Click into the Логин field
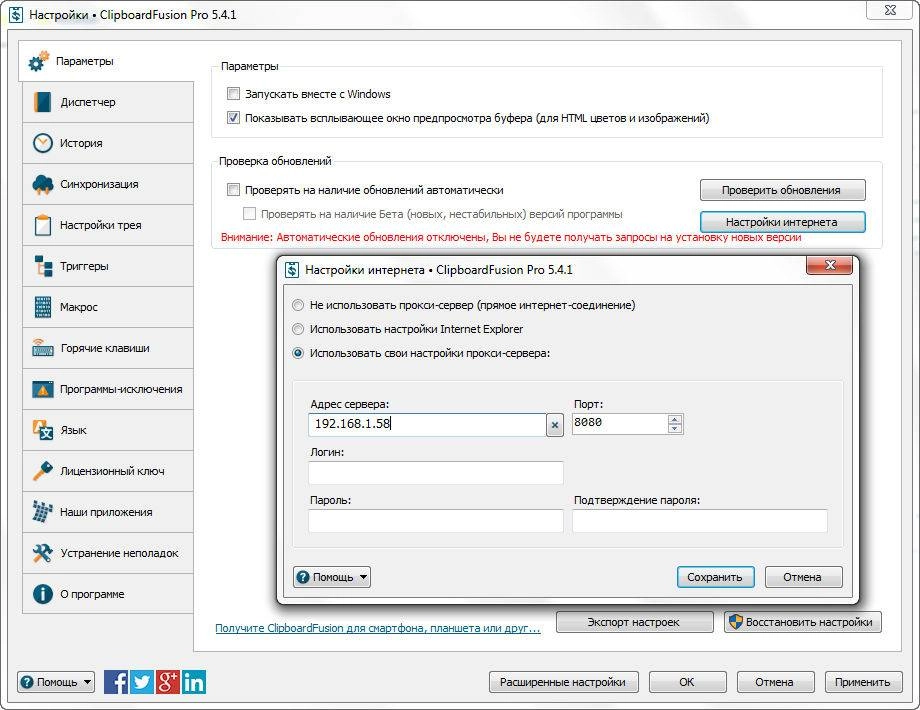 pos(436,473)
